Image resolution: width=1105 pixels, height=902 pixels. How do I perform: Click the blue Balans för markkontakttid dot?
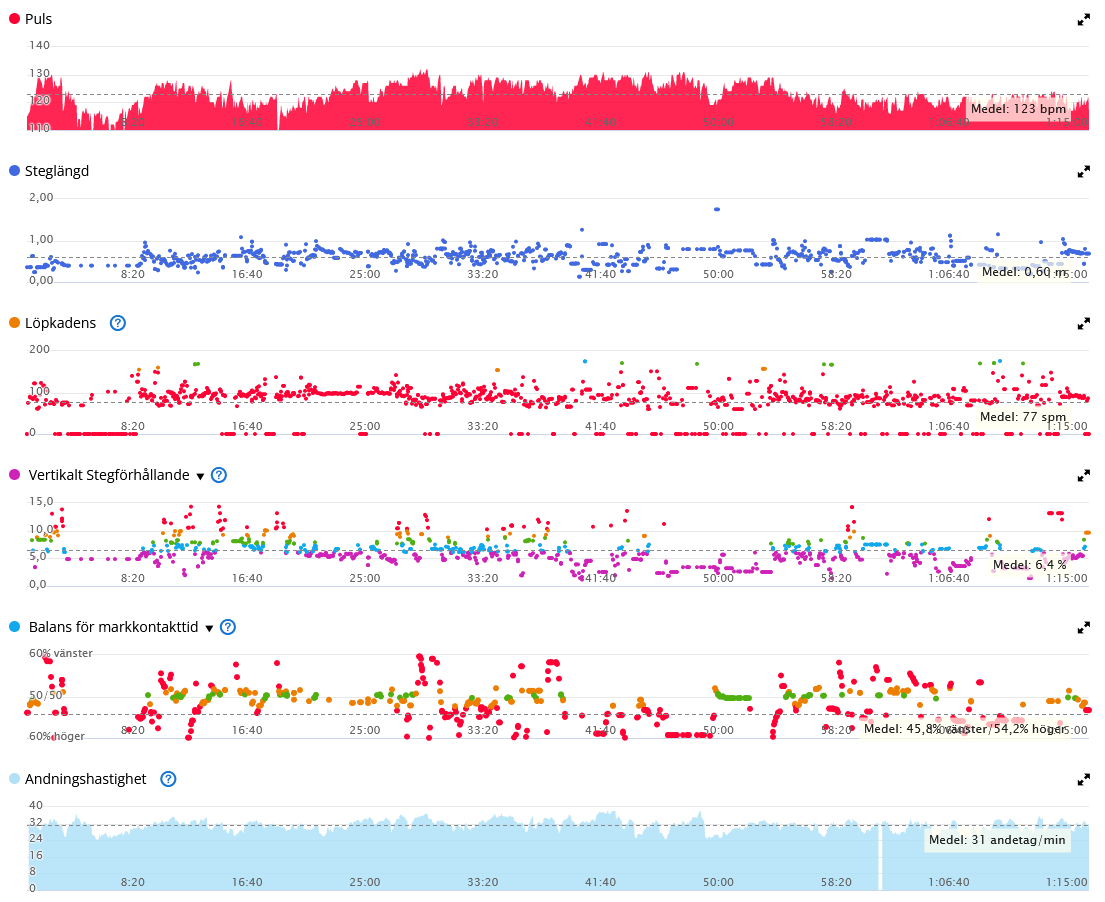click(x=14, y=626)
